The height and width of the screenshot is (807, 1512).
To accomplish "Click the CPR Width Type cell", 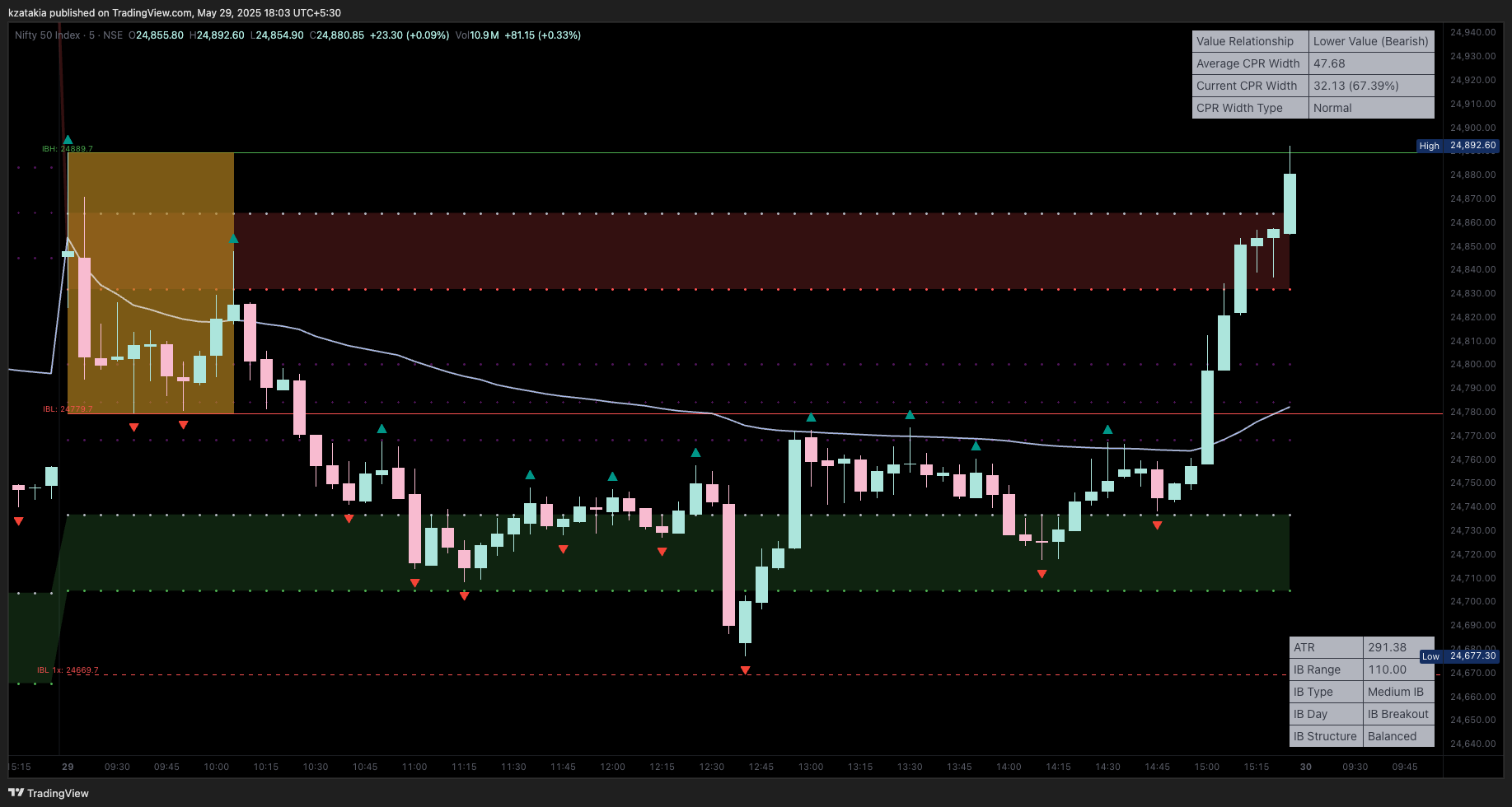I will tap(1250, 108).
